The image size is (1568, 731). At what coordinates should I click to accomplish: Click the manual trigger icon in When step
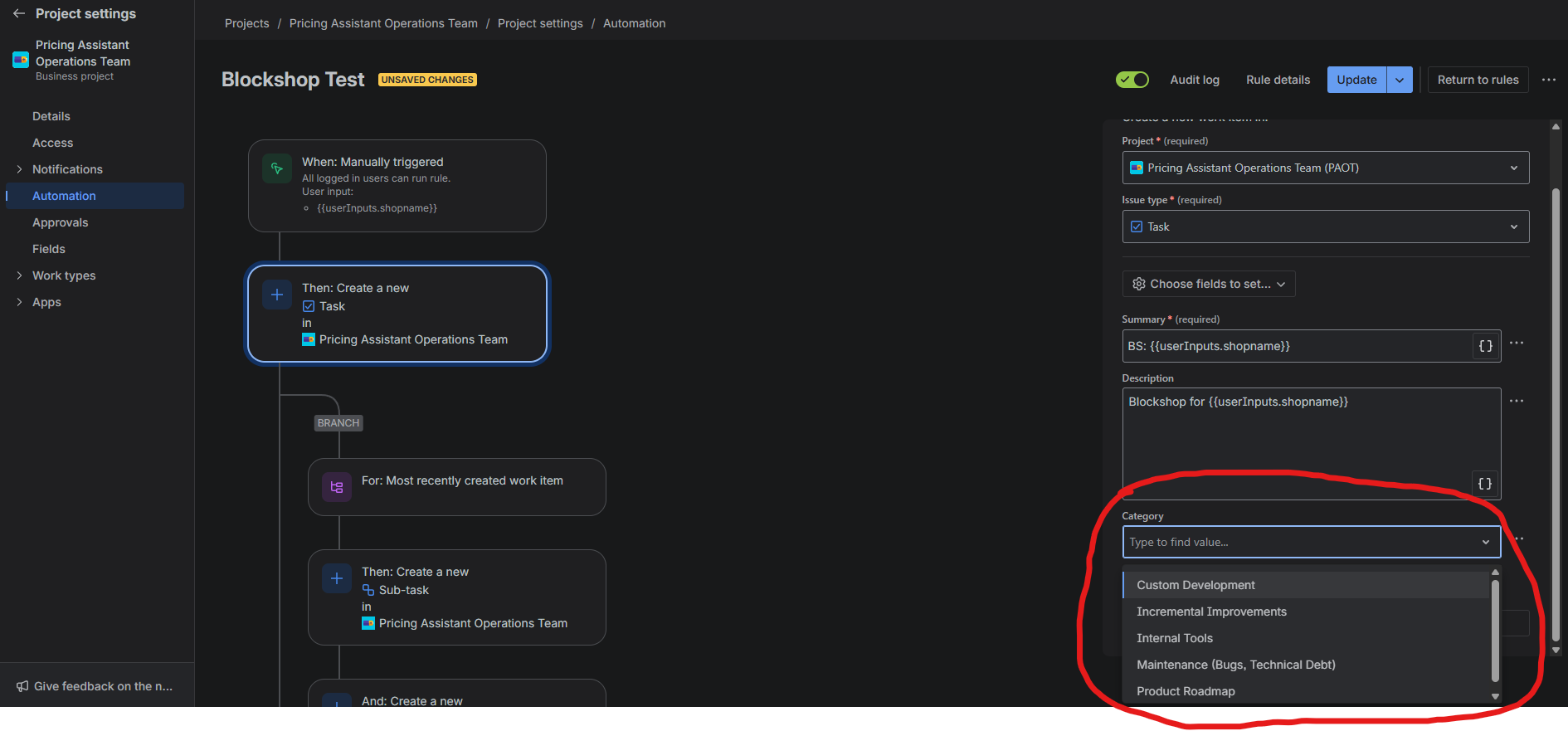tap(277, 168)
